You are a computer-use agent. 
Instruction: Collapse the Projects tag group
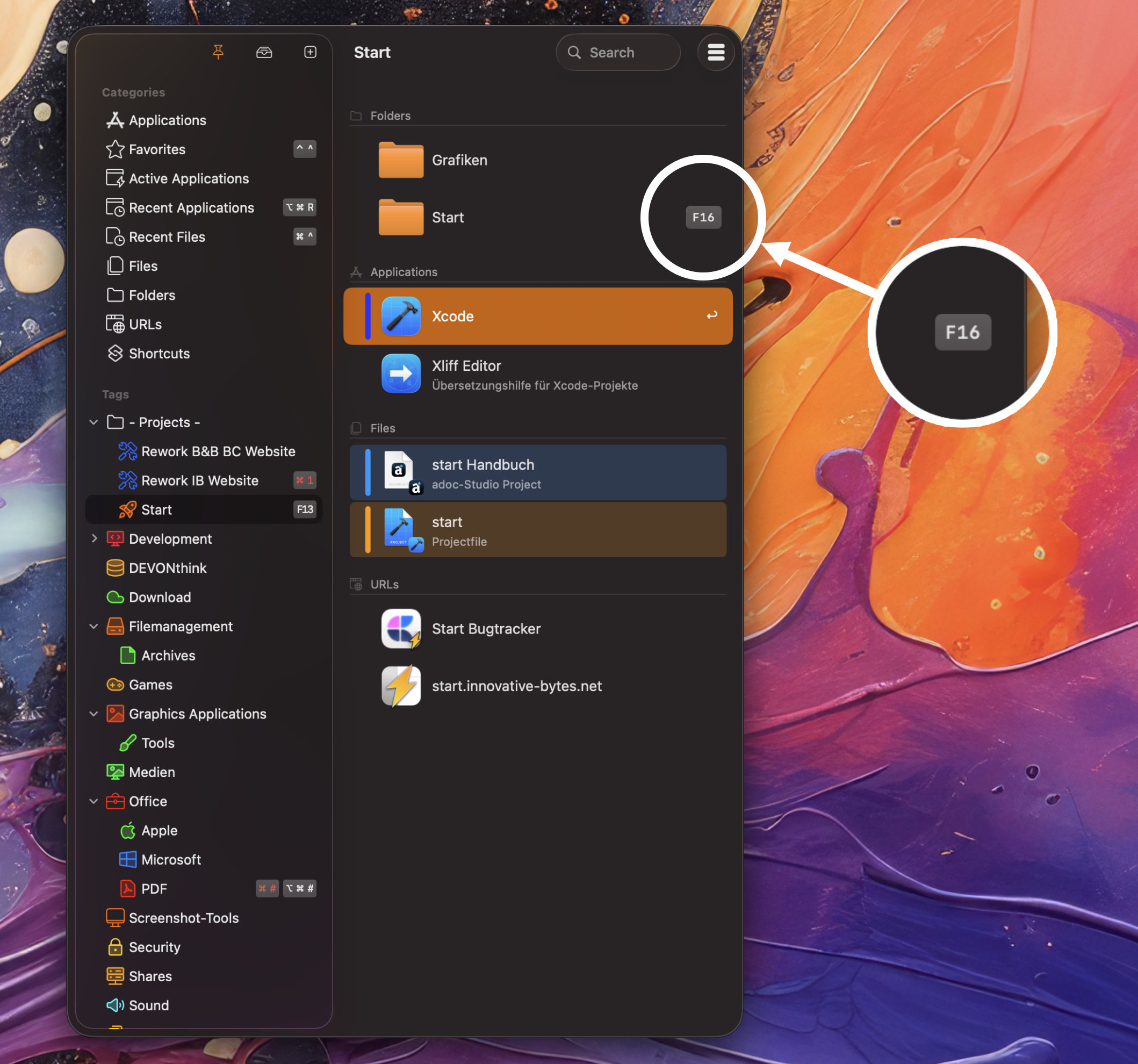click(x=94, y=422)
